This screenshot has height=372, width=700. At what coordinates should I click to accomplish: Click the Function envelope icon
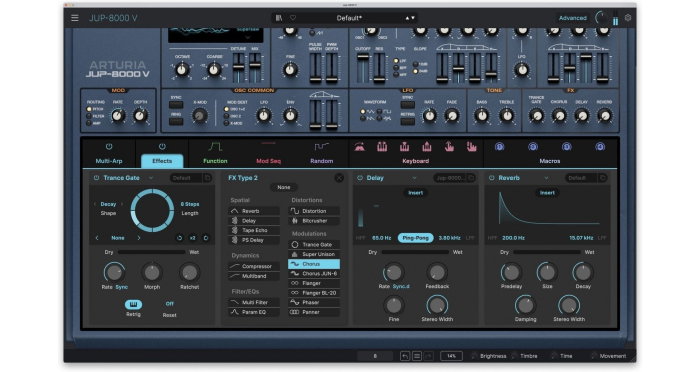(x=215, y=146)
